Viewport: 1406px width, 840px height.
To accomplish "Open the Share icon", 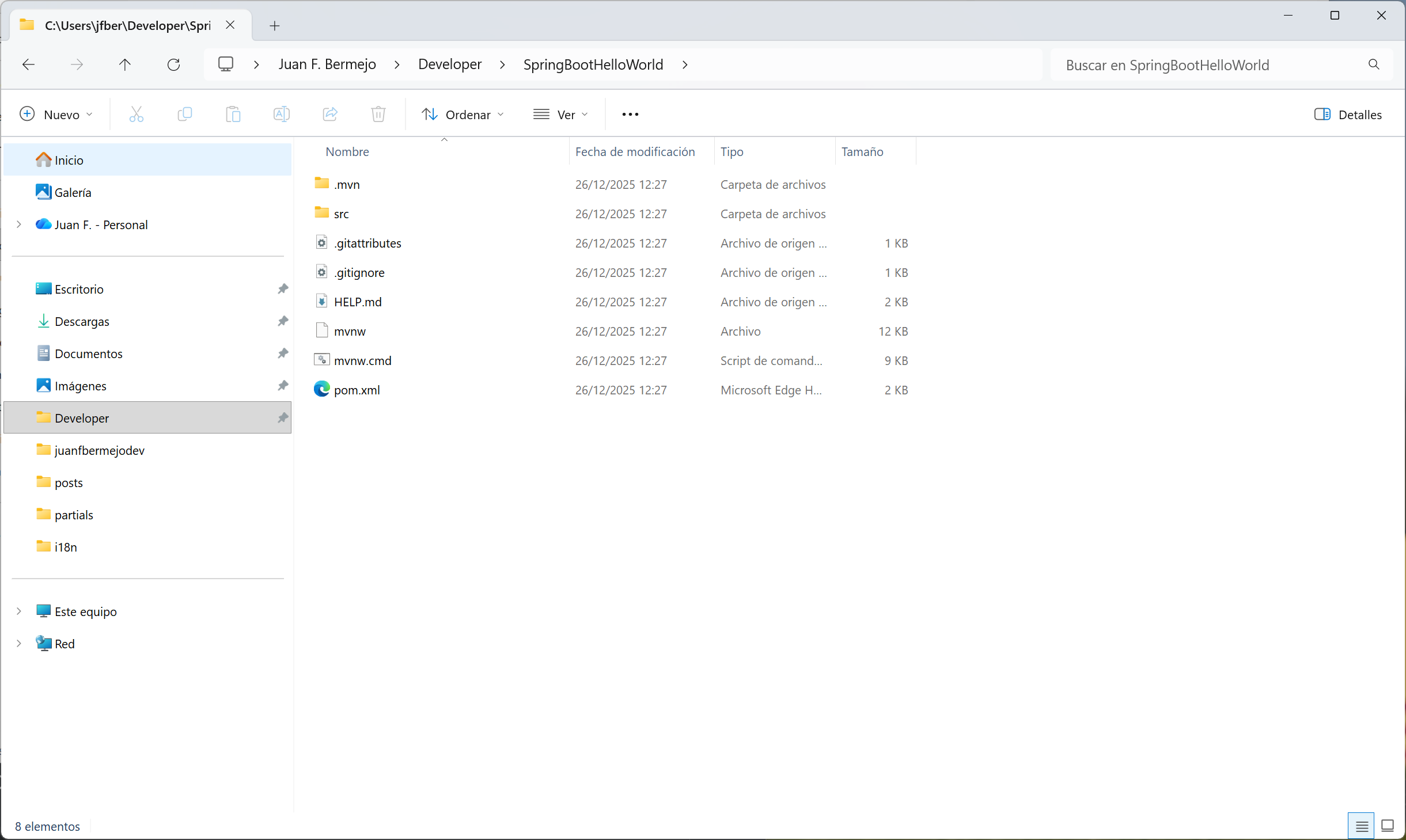I will click(x=329, y=114).
